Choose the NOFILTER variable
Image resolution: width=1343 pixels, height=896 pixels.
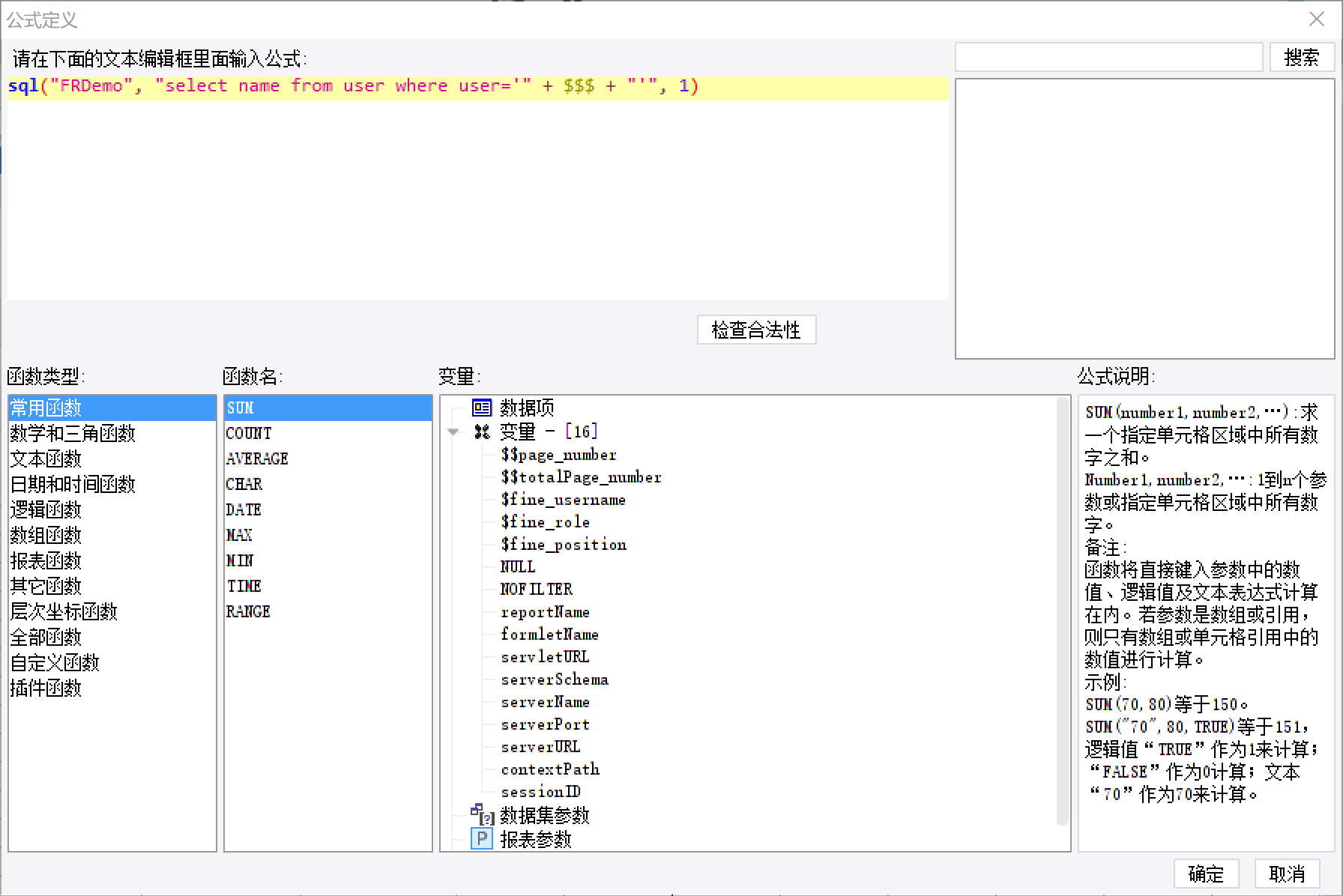pyautogui.click(x=537, y=590)
